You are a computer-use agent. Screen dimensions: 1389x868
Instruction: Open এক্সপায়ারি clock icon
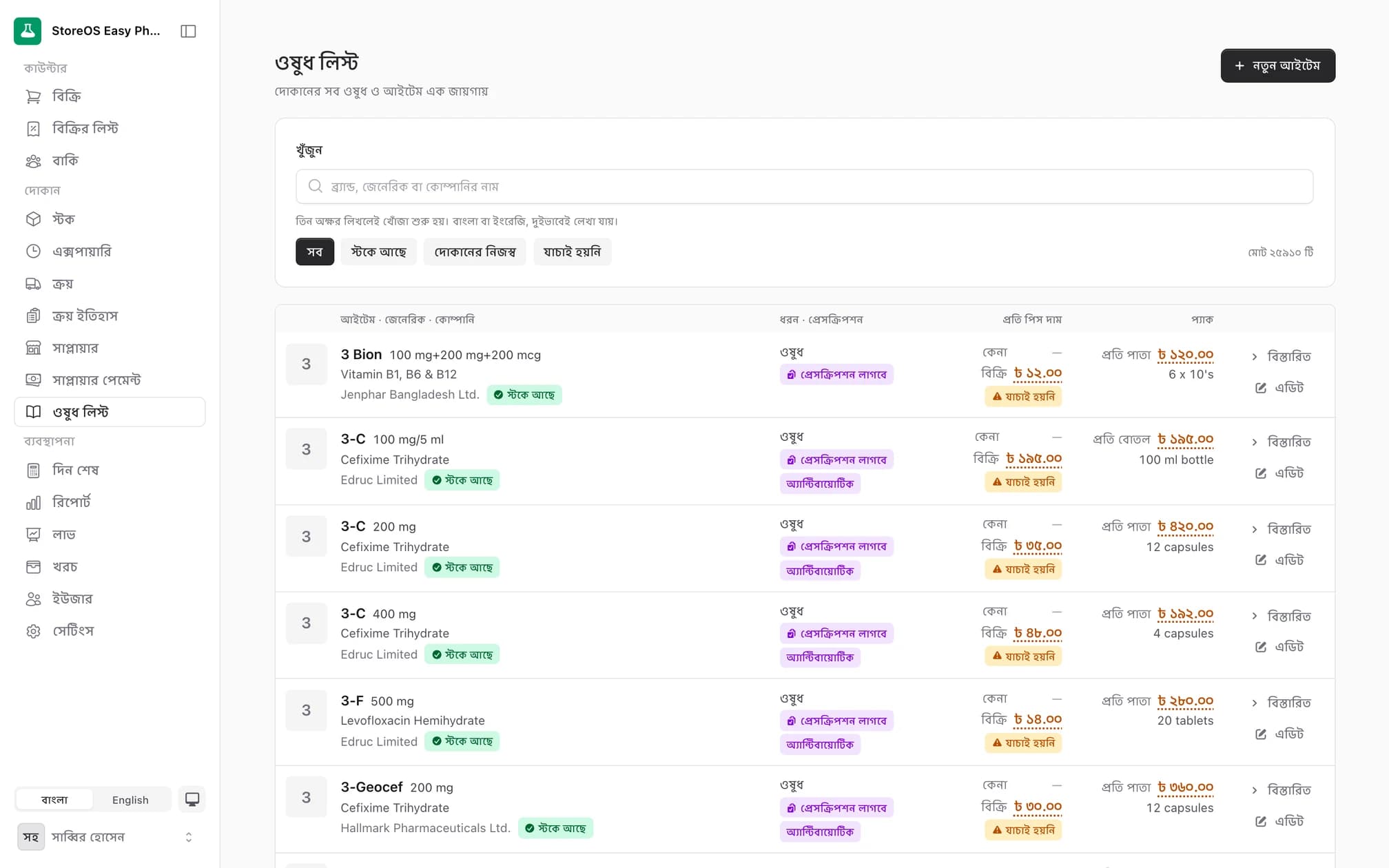[x=33, y=251]
